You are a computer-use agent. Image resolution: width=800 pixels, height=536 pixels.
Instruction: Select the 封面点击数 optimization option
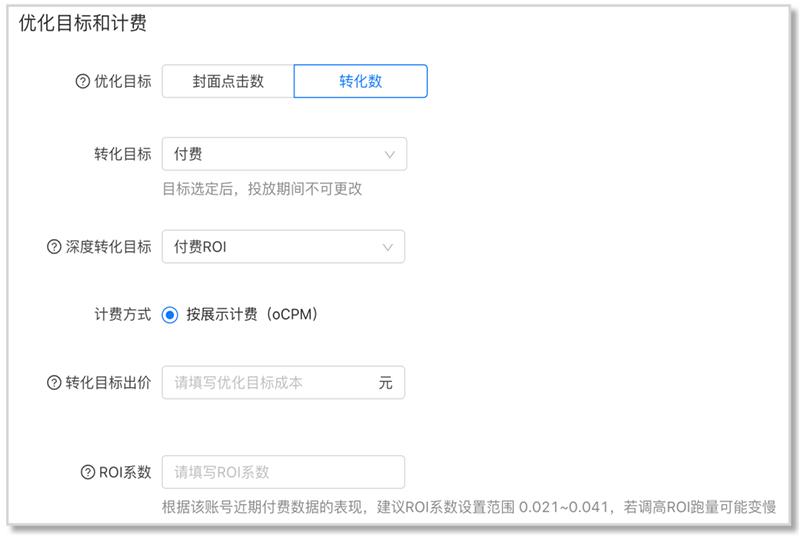228,82
